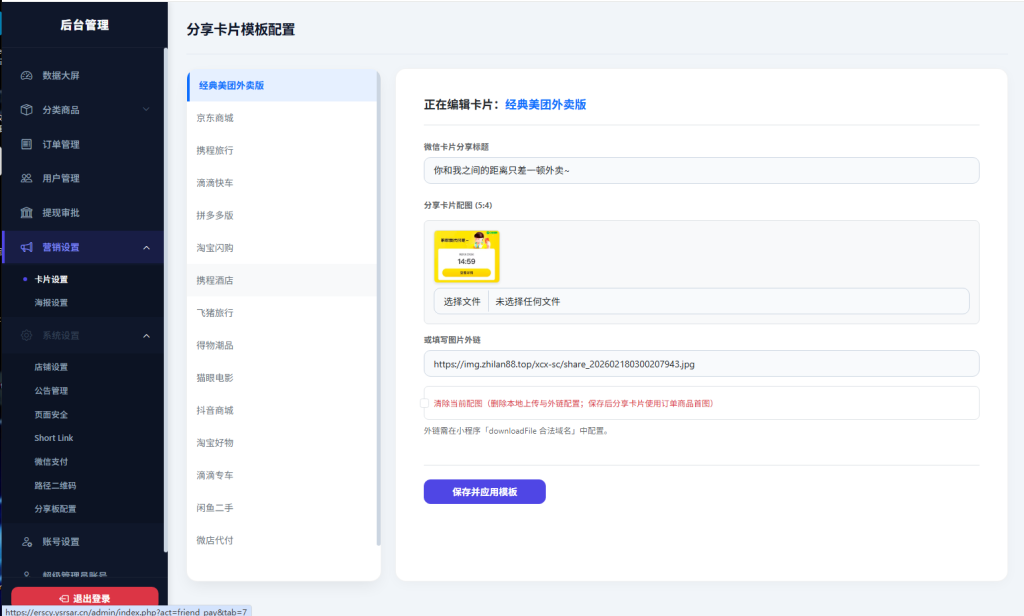Tick the 清除当前配图 checkbox

point(424,403)
